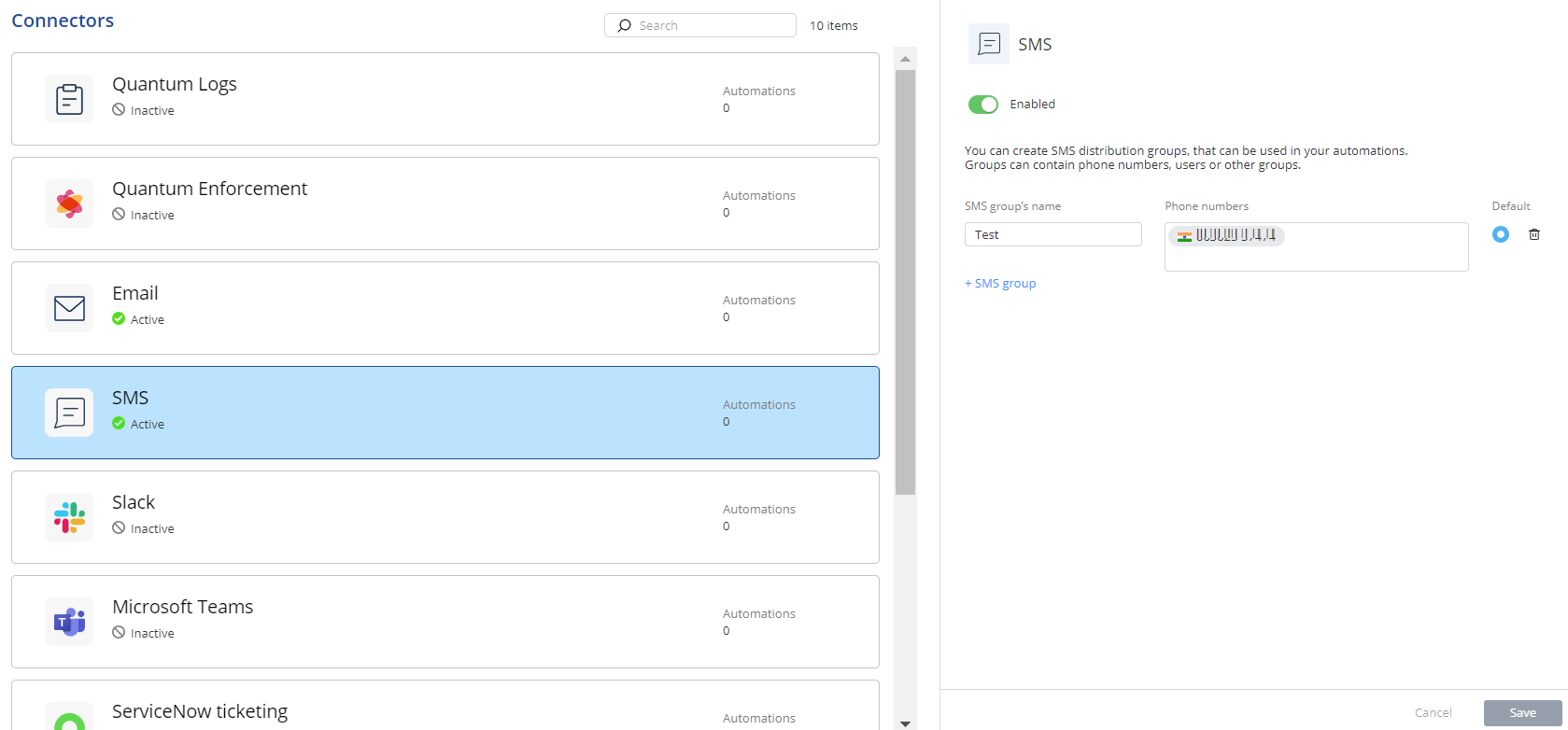Click the "SMS group's name" column label

(x=1013, y=206)
